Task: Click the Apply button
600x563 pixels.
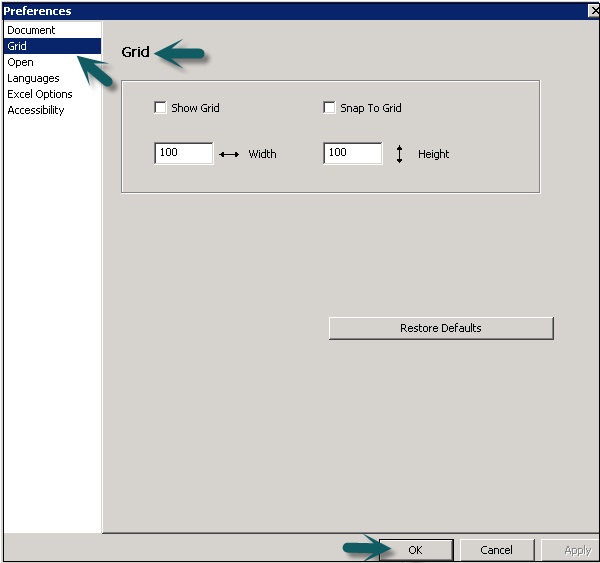Action: [572, 550]
